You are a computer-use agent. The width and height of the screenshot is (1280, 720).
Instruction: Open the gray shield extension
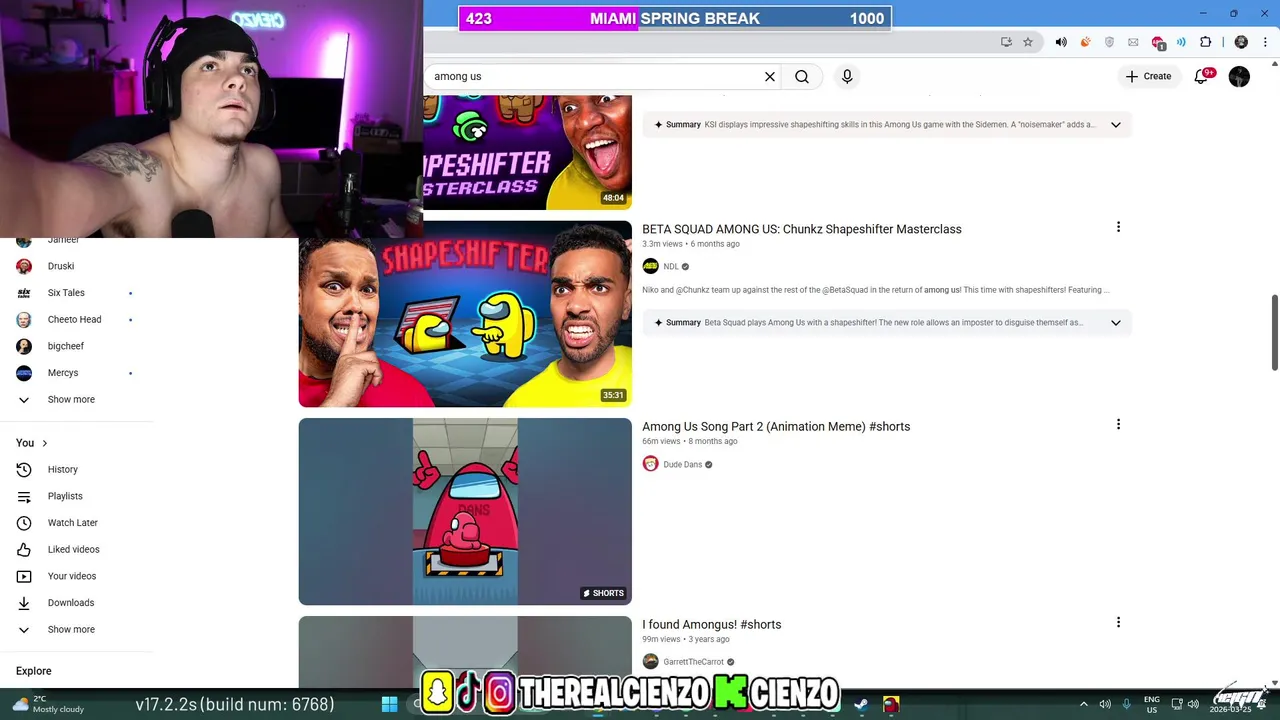1109,42
